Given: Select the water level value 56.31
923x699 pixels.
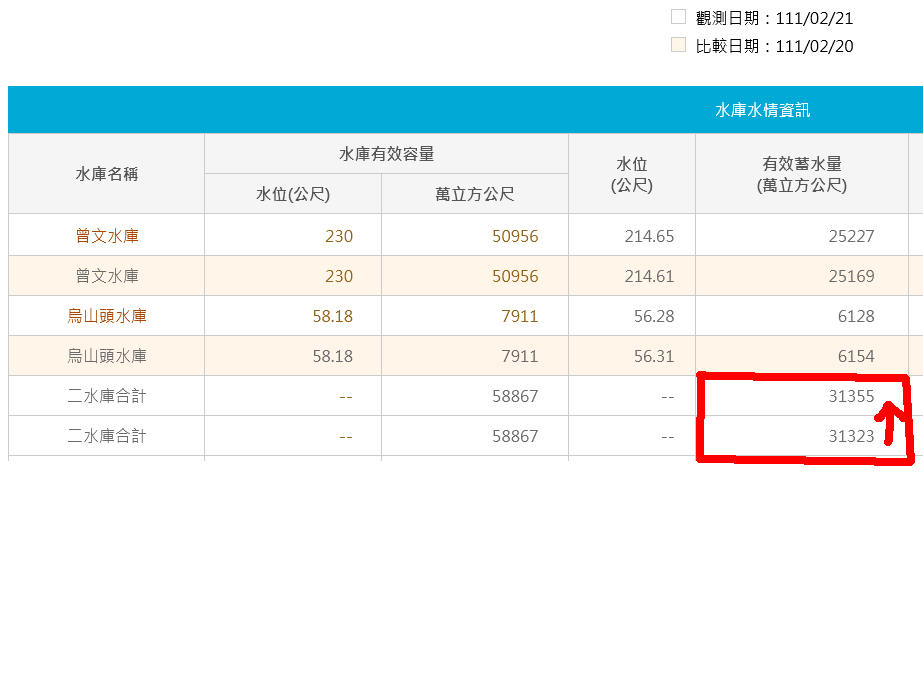Looking at the screenshot, I should (653, 356).
